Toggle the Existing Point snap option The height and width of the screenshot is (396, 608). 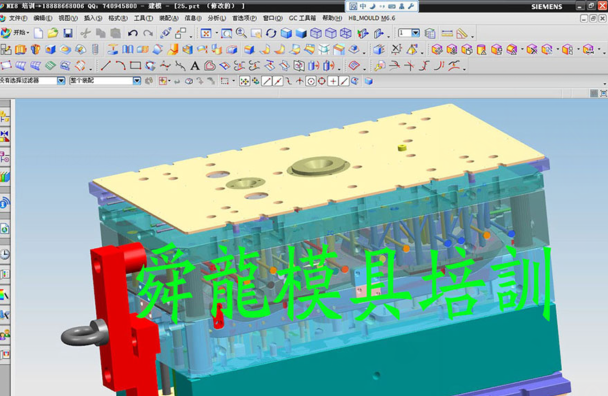[333, 81]
